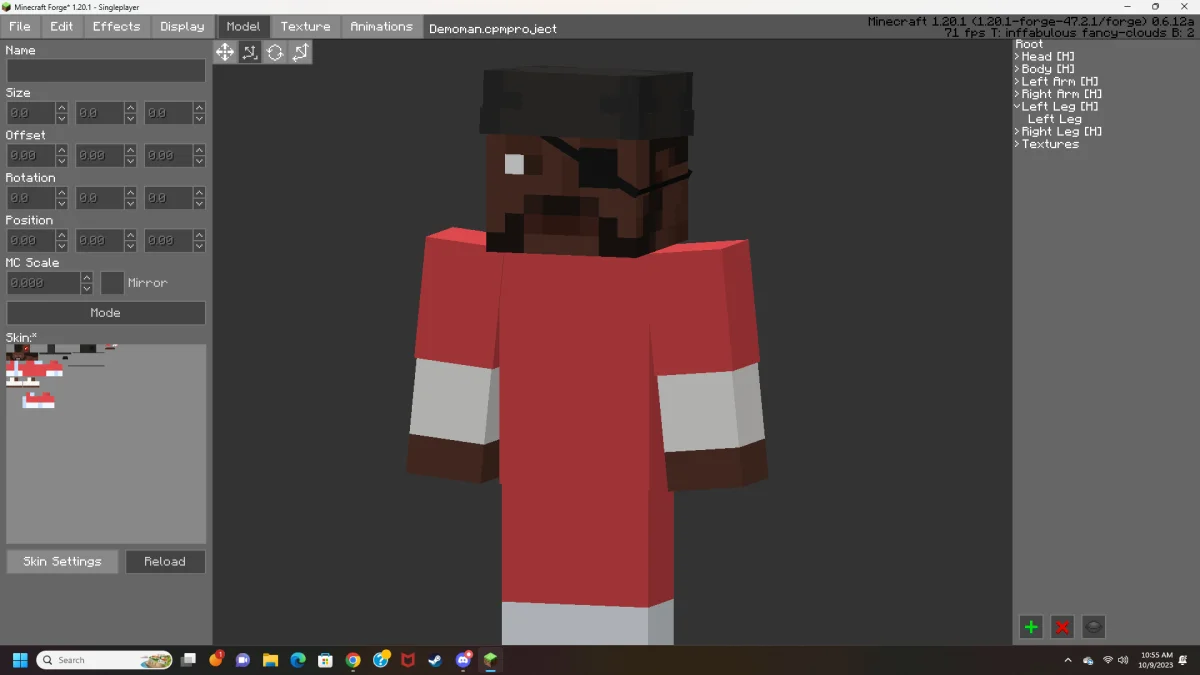The height and width of the screenshot is (675, 1200).
Task: Select the Root tree item
Action: [x=1029, y=44]
